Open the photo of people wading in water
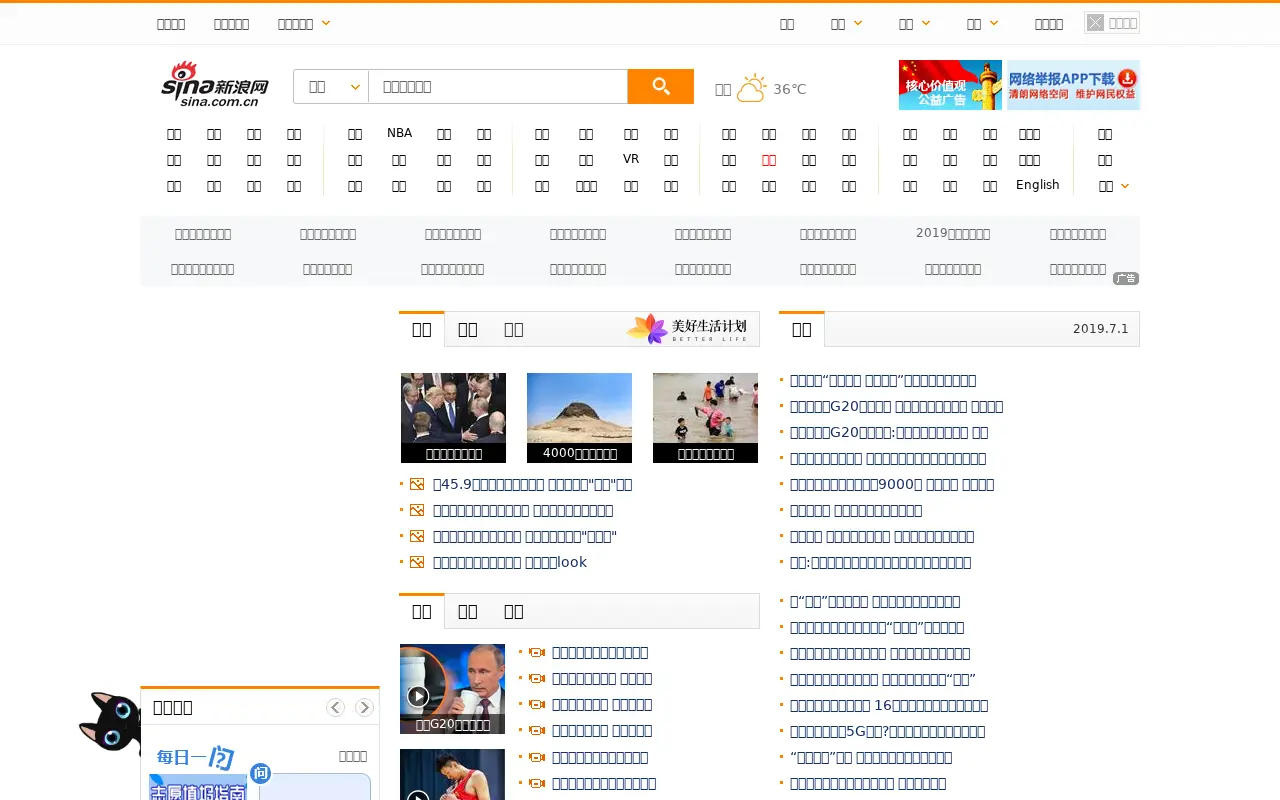The width and height of the screenshot is (1280, 800). click(x=705, y=408)
